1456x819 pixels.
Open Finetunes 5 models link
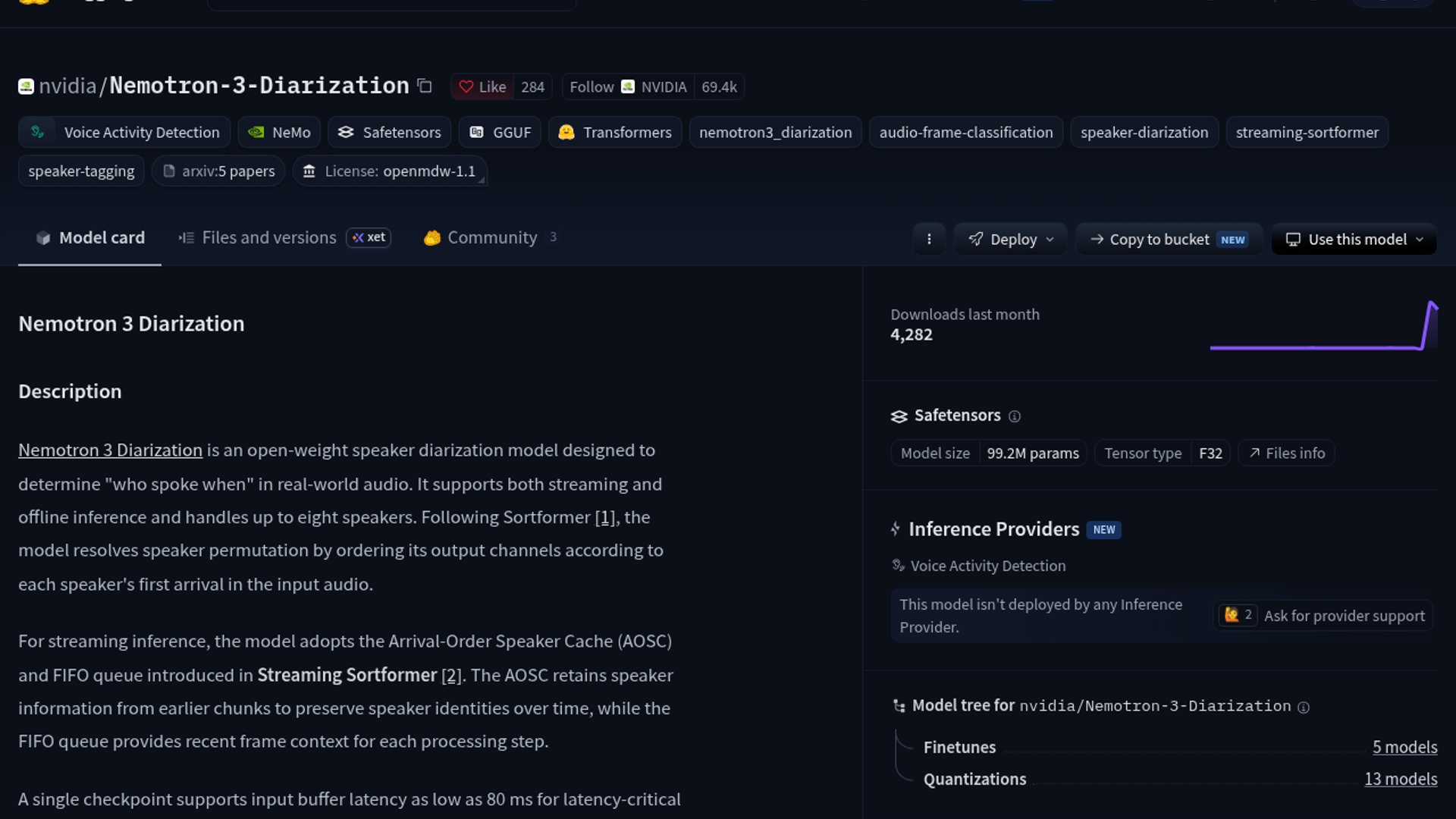(1404, 748)
